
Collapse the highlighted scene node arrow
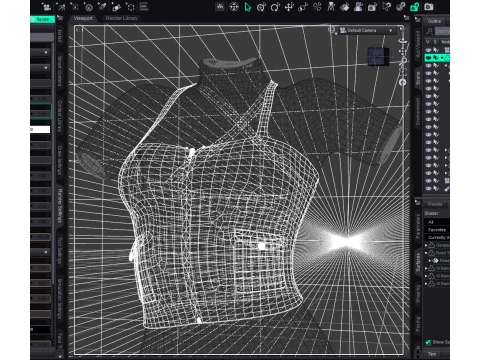coord(442,58)
